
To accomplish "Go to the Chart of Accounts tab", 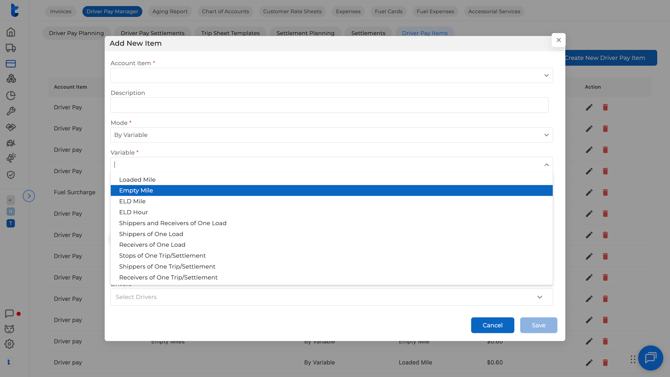I will [225, 12].
